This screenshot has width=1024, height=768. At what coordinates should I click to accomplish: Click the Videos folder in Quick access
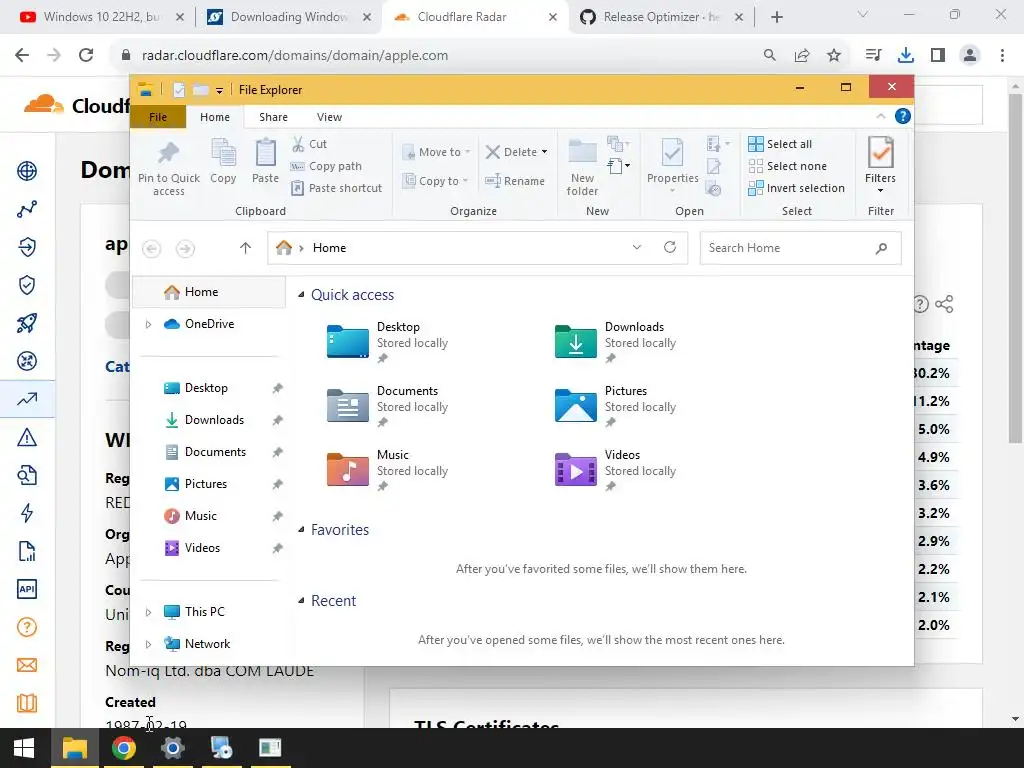(616, 470)
